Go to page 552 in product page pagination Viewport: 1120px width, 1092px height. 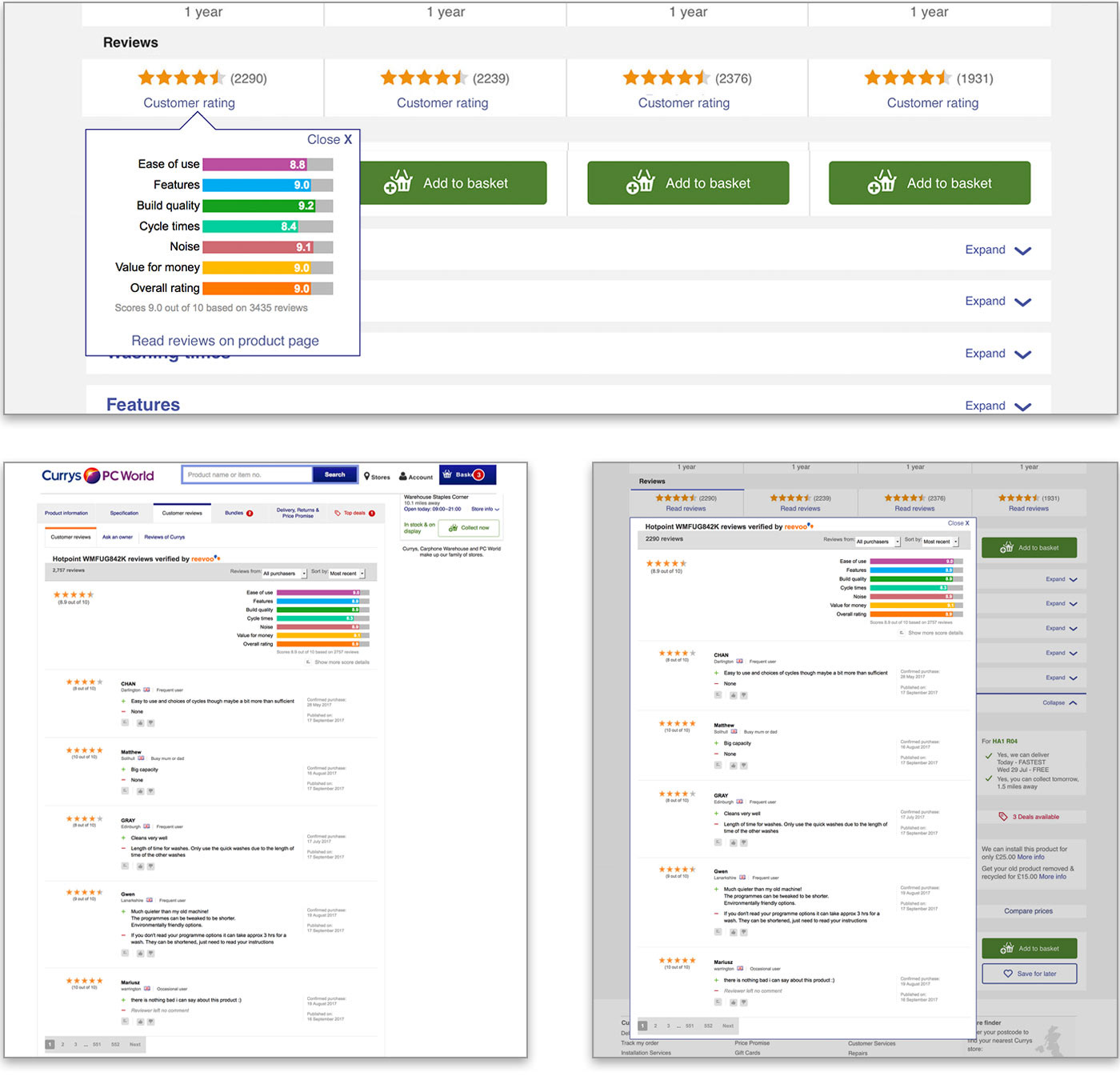(x=115, y=1044)
